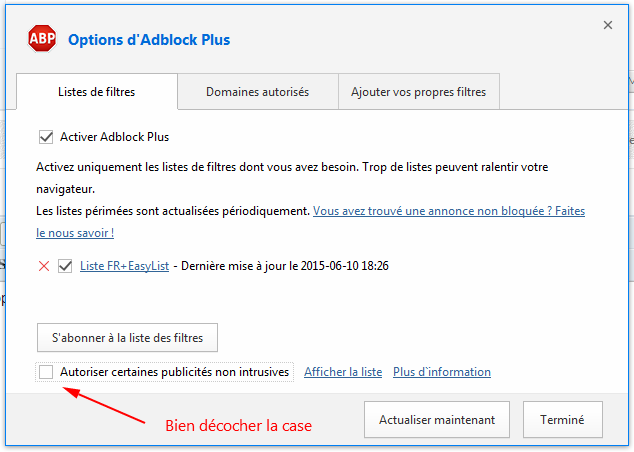The width and height of the screenshot is (634, 452).
Task: Remove the Liste FR+EasyList filter with red X
Action: tap(44, 266)
